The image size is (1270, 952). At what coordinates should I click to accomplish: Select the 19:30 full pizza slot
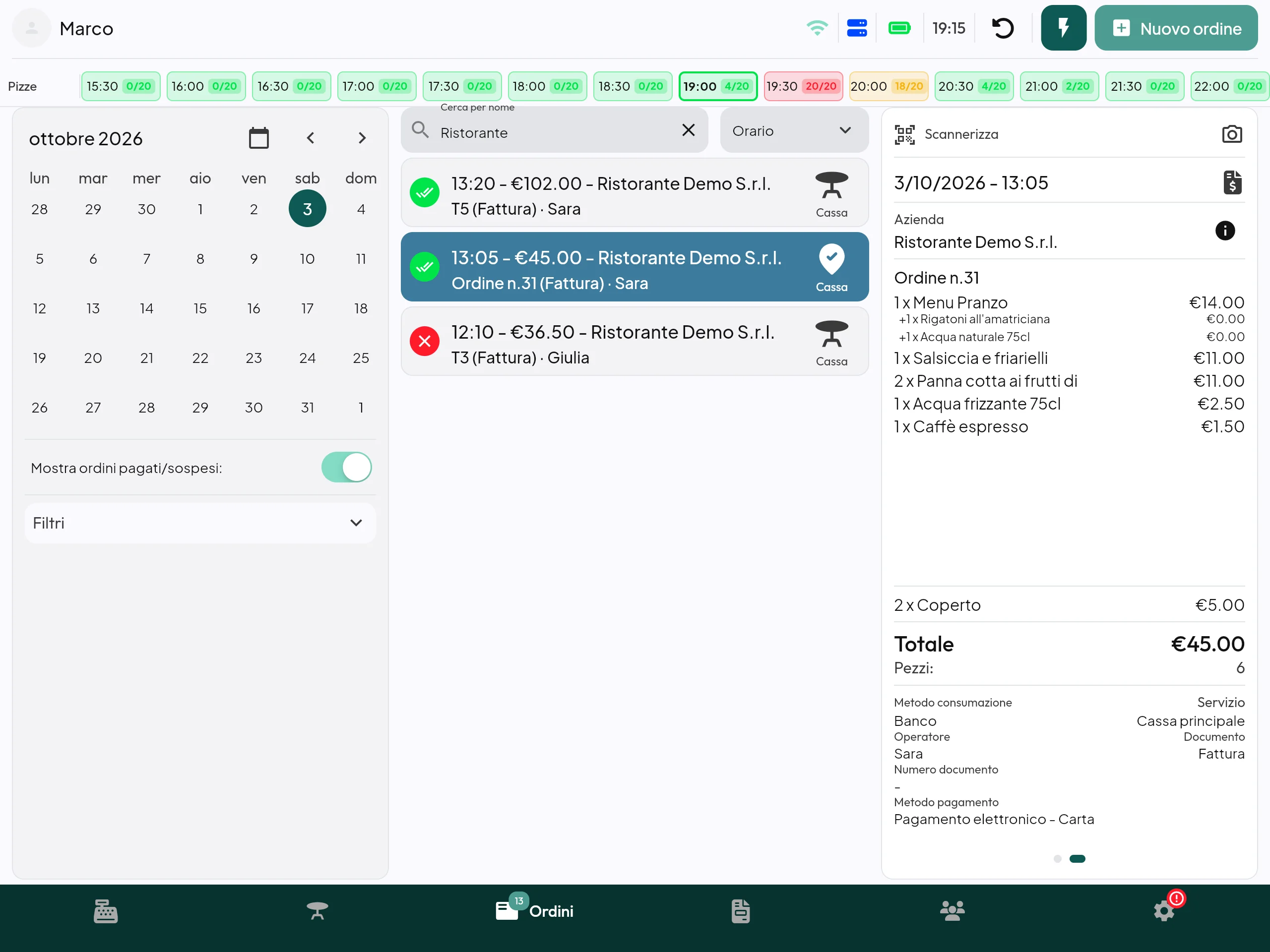click(x=803, y=86)
